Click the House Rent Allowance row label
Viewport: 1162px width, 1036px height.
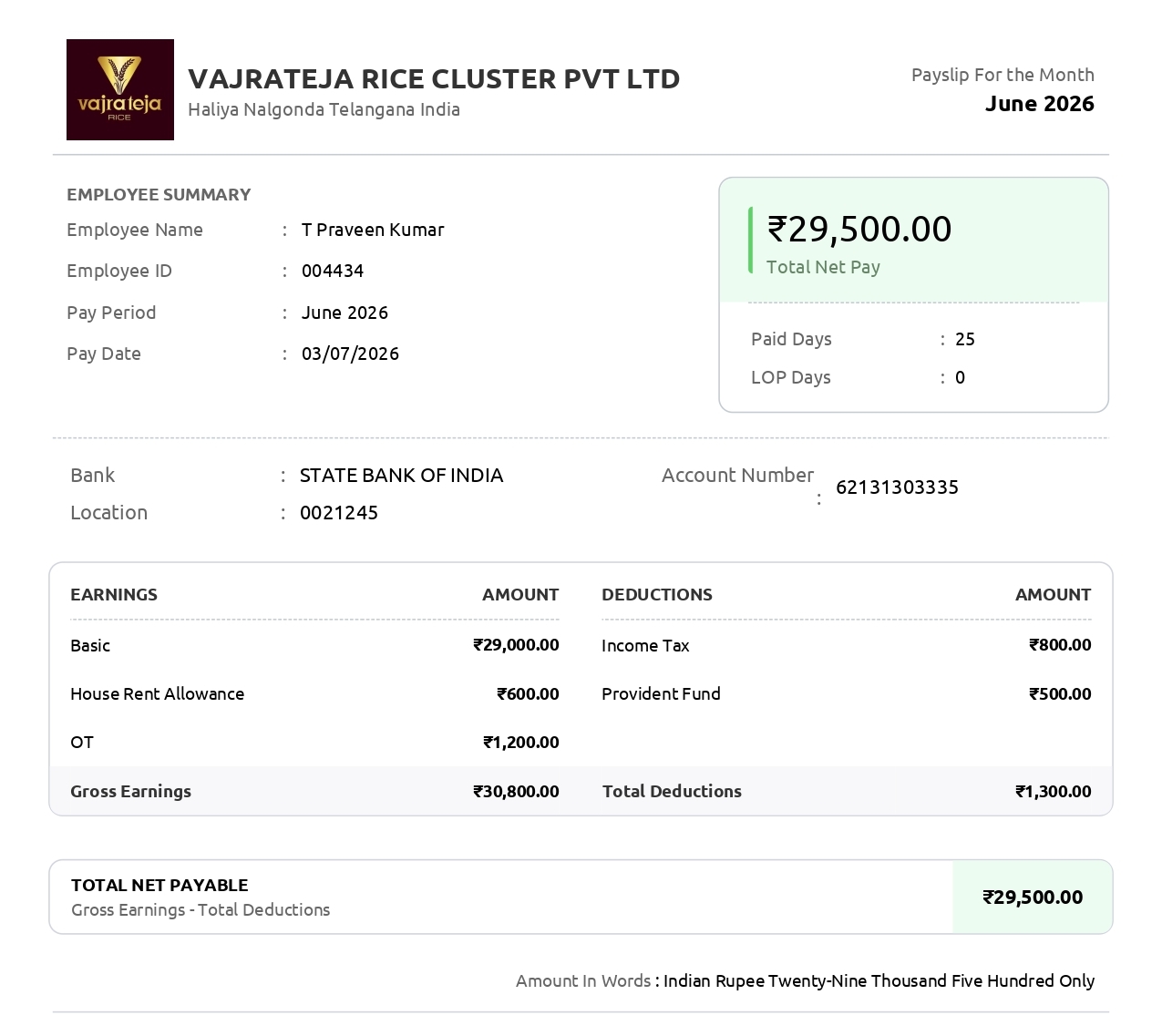pos(158,694)
